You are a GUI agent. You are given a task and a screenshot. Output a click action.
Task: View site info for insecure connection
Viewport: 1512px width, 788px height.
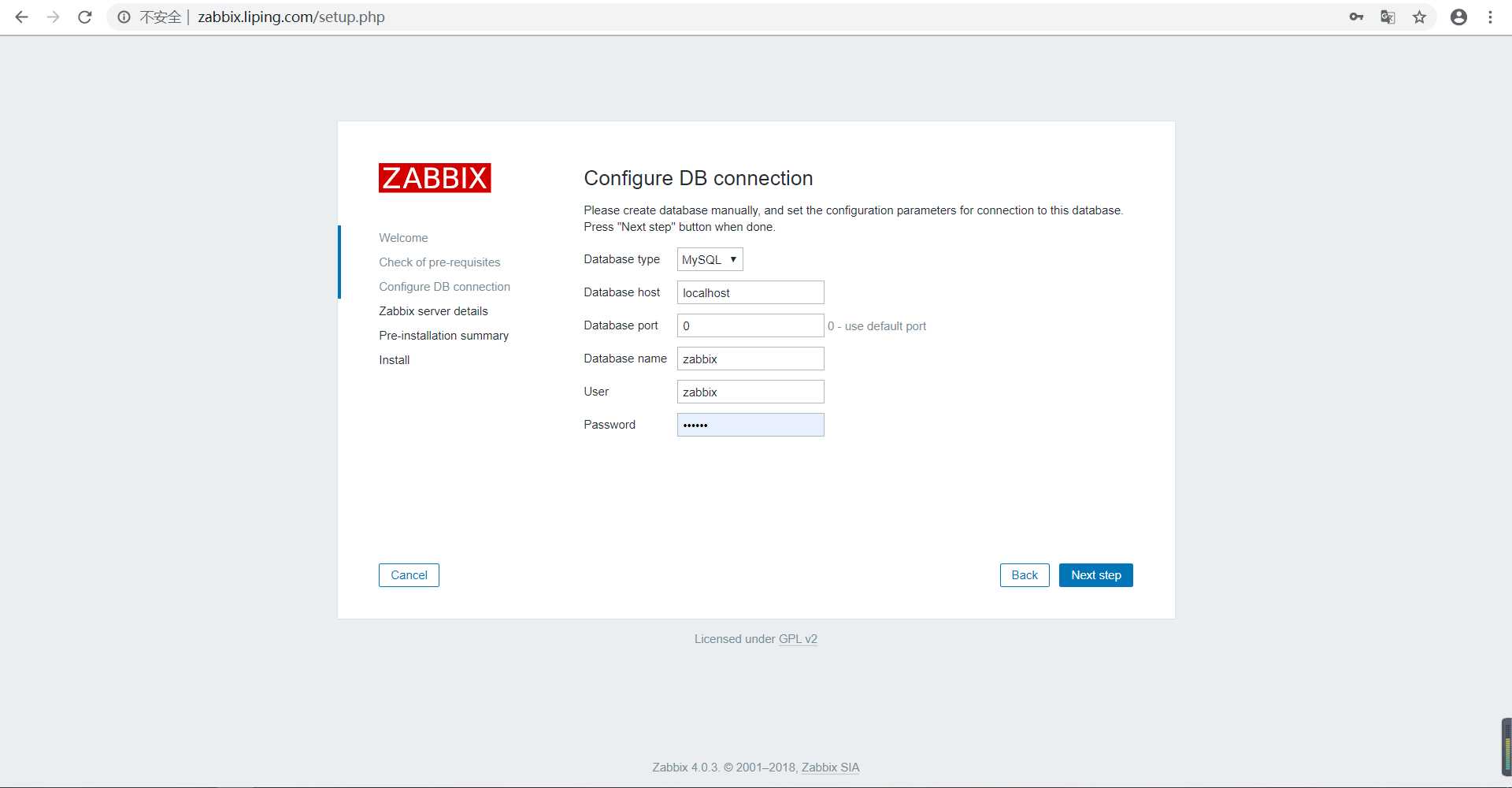124,17
